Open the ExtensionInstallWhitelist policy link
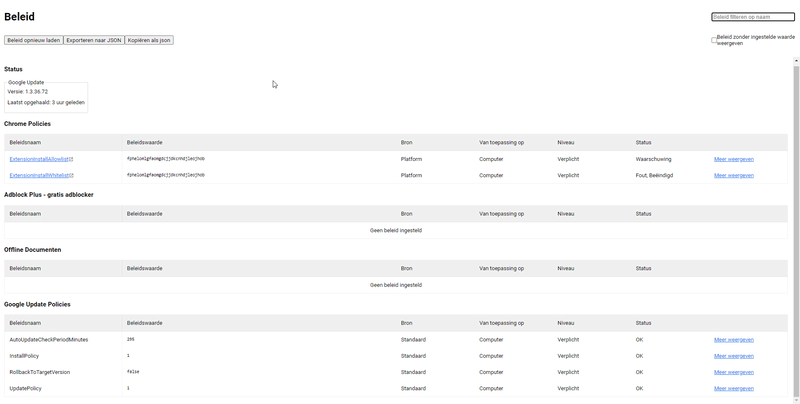Screen dimensions: 800x404 coord(38,175)
